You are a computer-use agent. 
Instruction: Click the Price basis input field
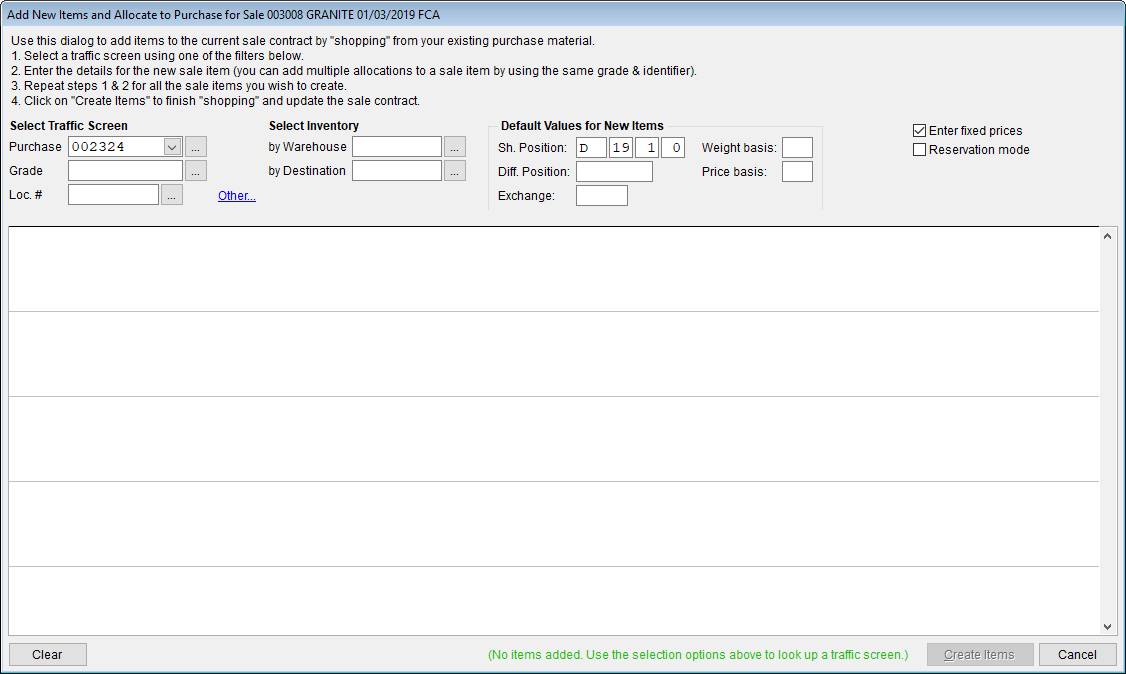pos(797,172)
